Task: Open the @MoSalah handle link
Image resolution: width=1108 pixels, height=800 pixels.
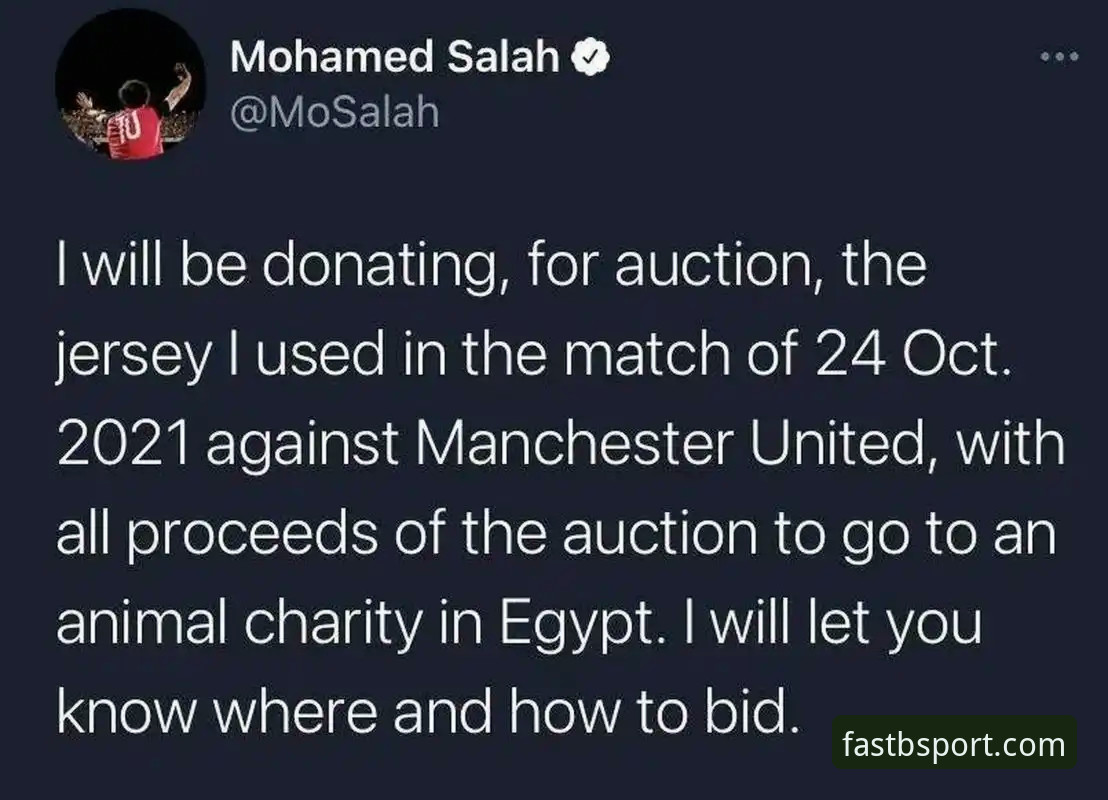Action: tap(335, 113)
